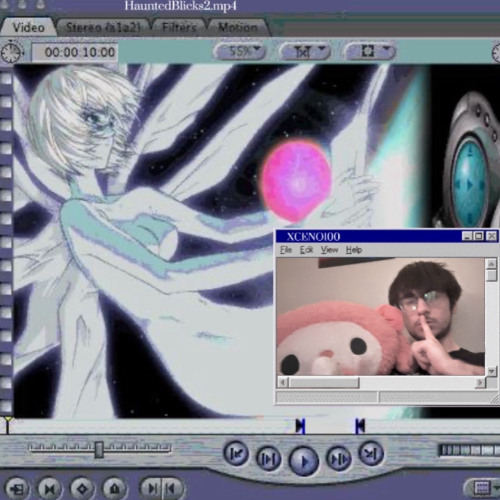Click the Play button in transport controls
This screenshot has width=500, height=500.
(303, 461)
